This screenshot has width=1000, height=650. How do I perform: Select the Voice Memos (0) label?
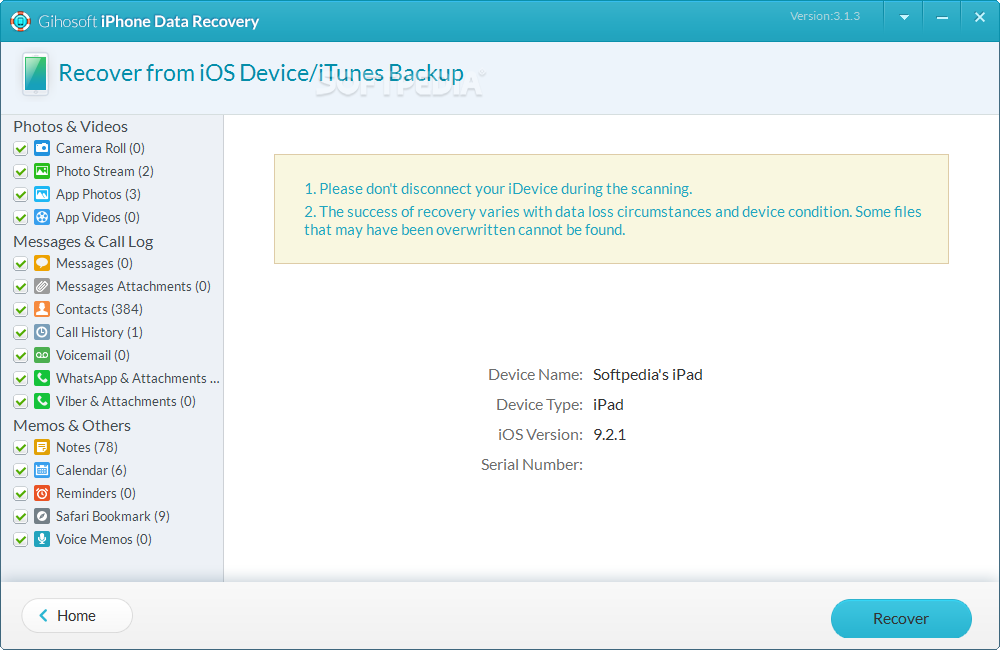tap(104, 538)
